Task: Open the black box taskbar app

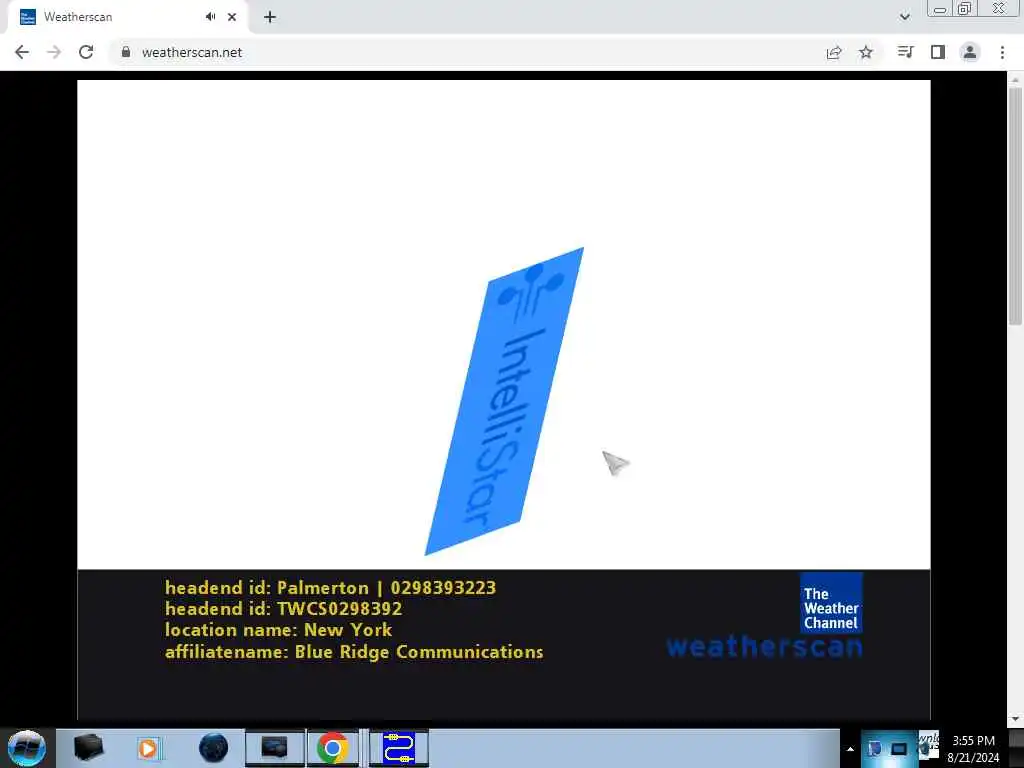Action: (88, 748)
